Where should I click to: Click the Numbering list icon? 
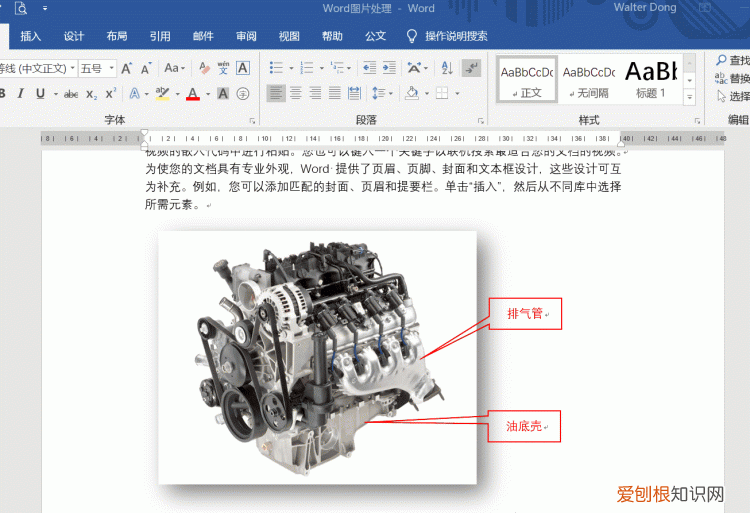[306, 68]
